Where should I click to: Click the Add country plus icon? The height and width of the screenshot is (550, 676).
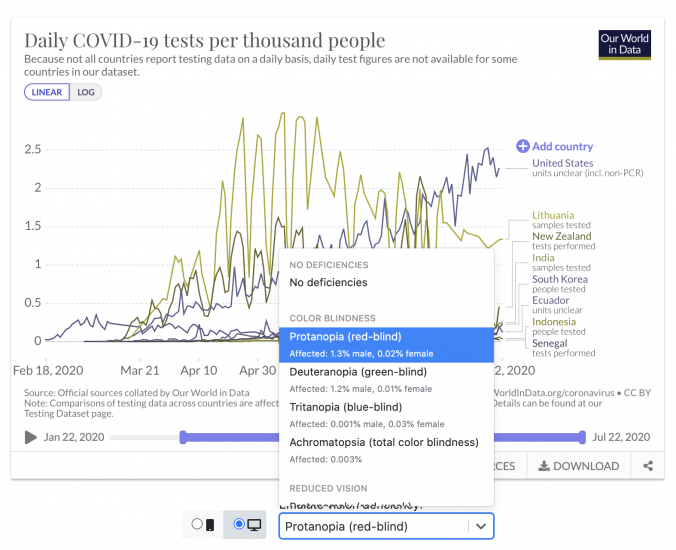point(522,146)
